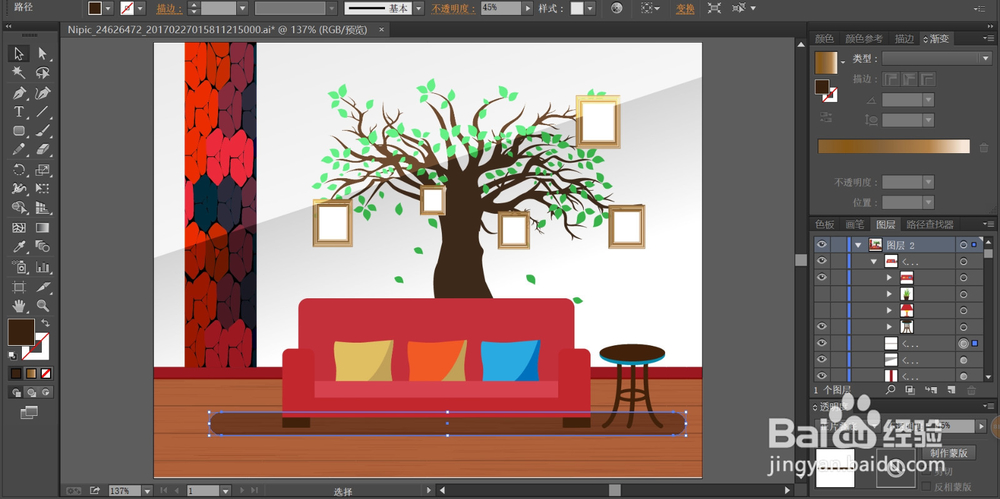Select the Shape Builder tool
The width and height of the screenshot is (1000, 499).
(18, 208)
